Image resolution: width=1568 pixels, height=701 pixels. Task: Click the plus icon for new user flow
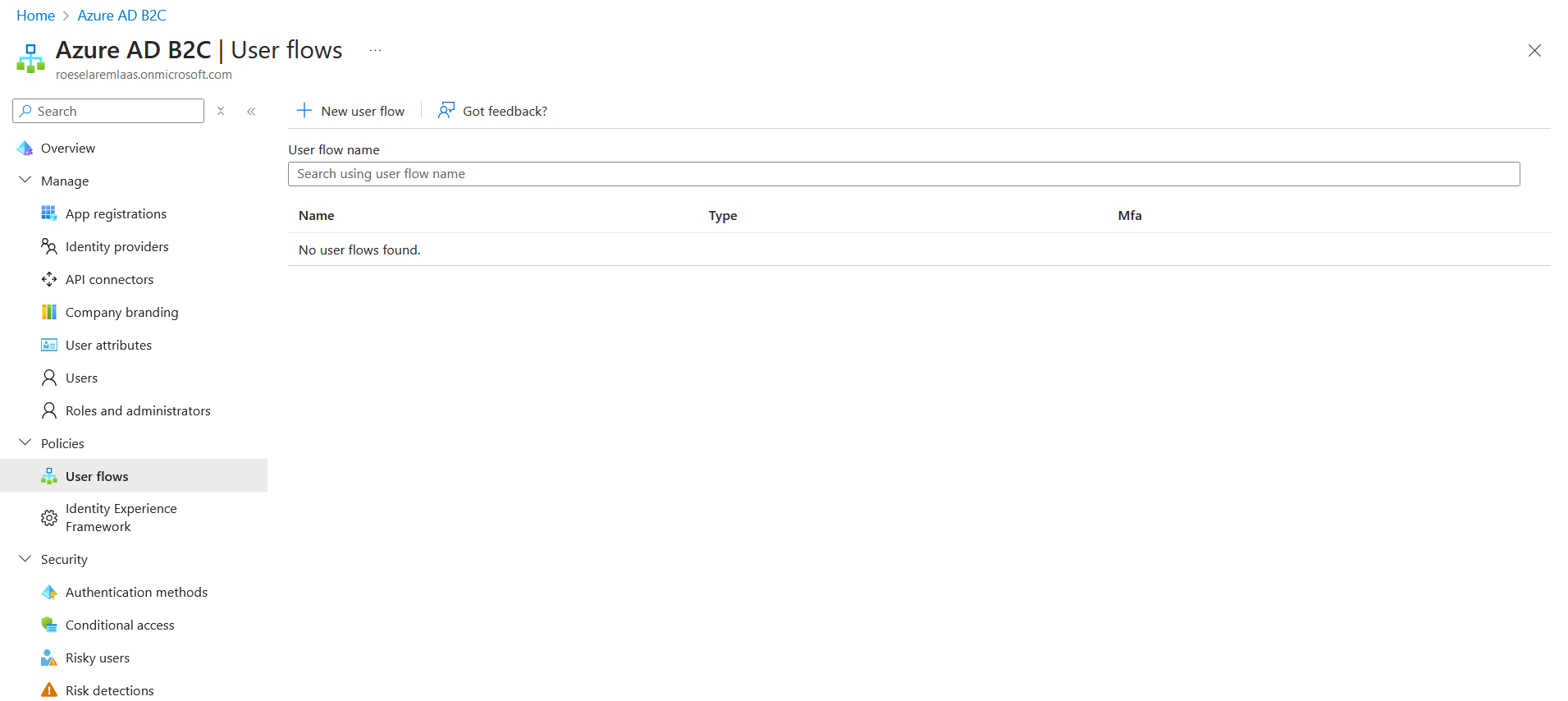(x=304, y=111)
